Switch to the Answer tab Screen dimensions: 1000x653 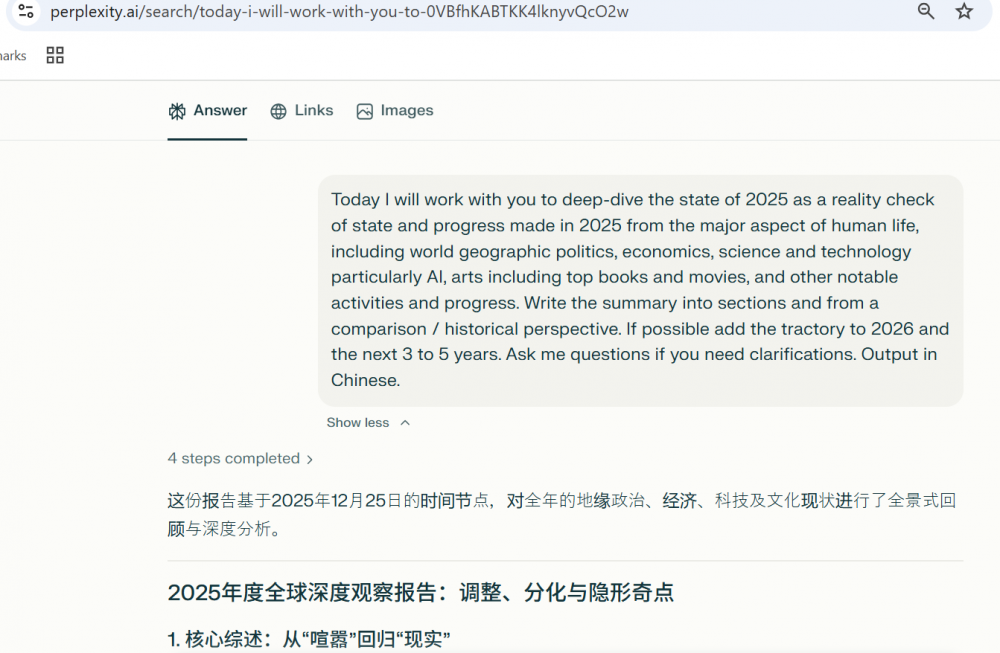tap(220, 111)
